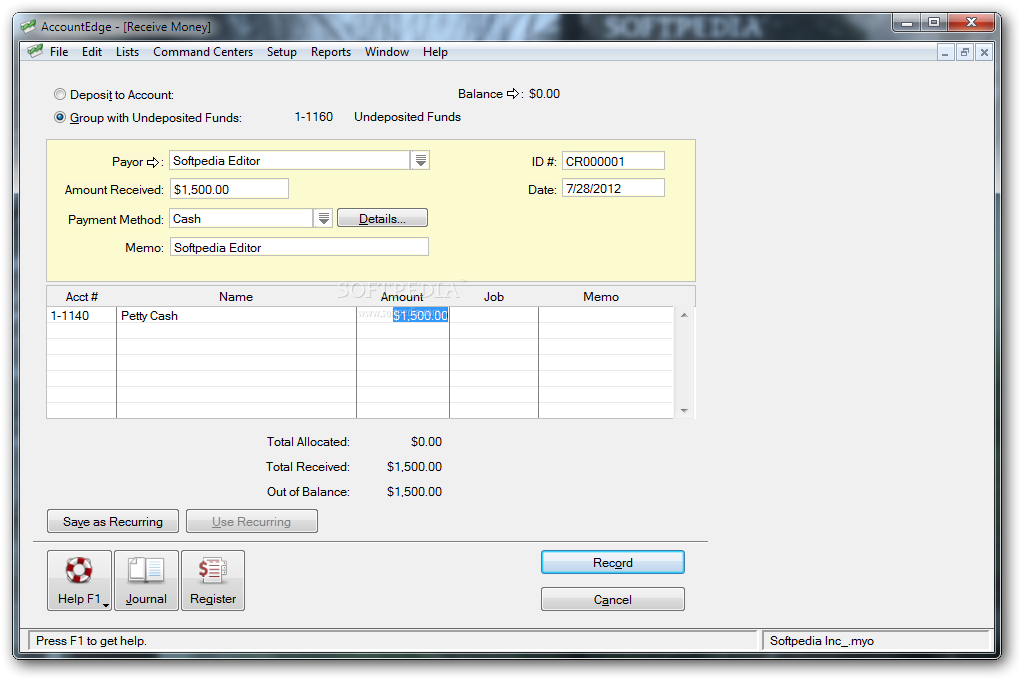Open the Window menu
Viewport: 1022px width, 680px height.
point(387,52)
